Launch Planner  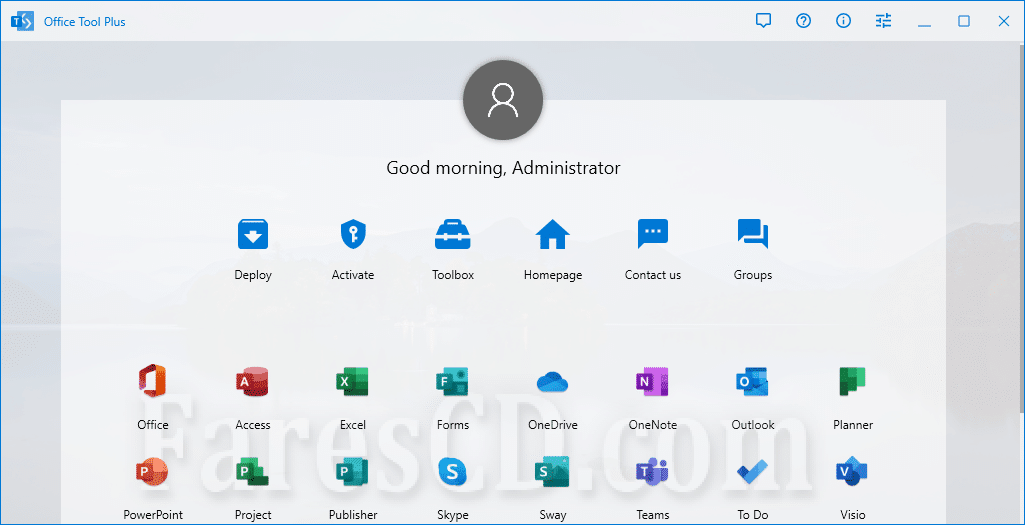853,381
